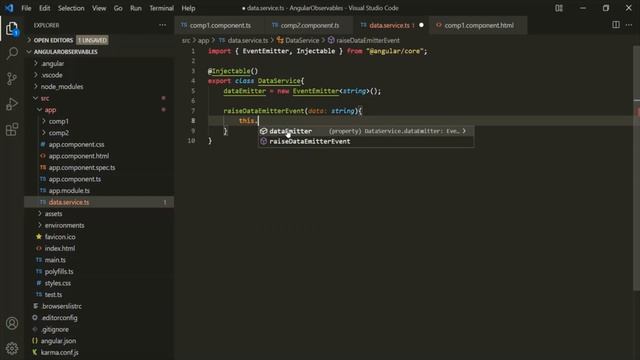
Task: Open the Manage gear icon
Action: 12,348
